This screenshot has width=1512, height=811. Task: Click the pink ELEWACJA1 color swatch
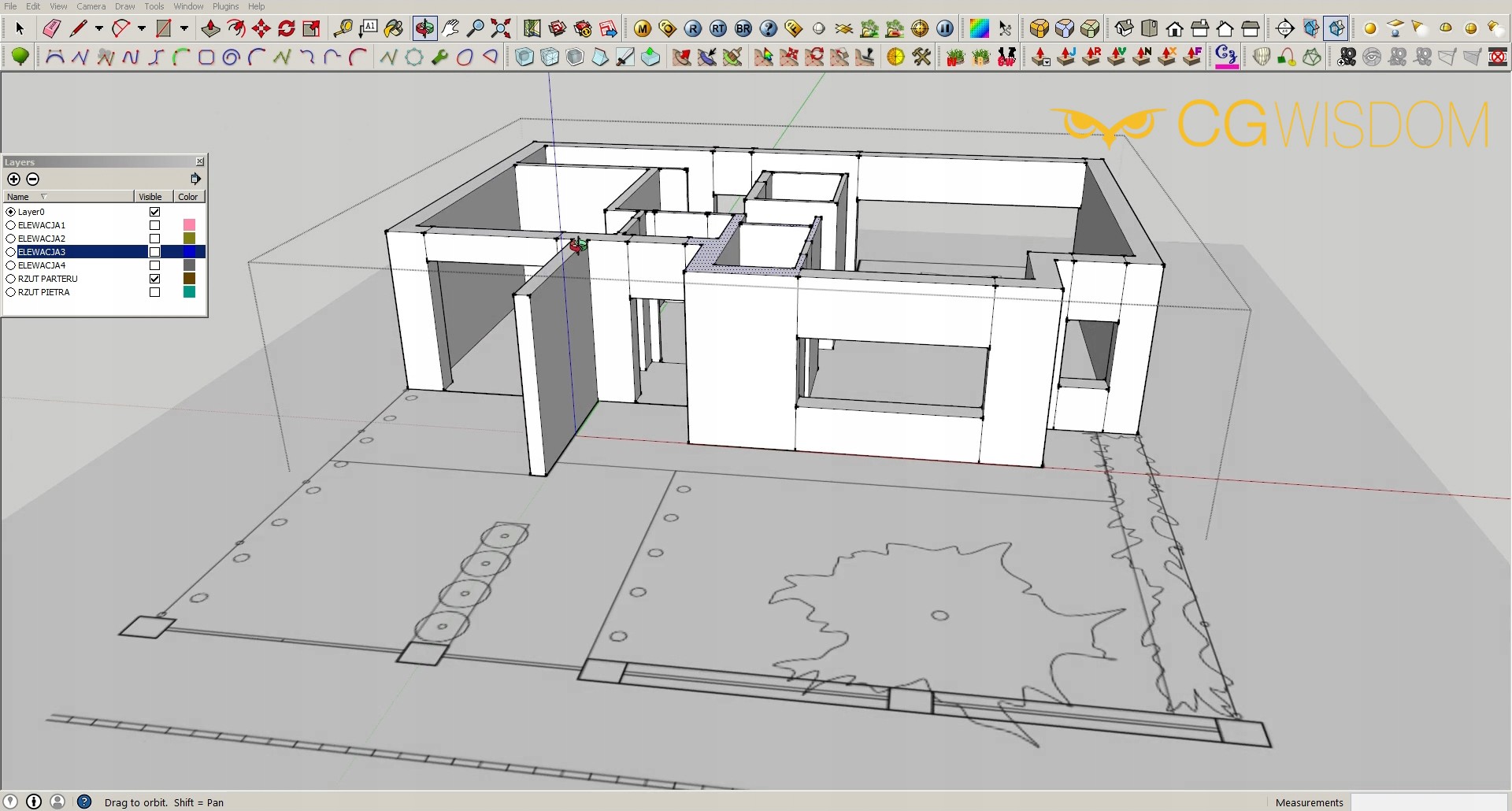pyautogui.click(x=189, y=225)
